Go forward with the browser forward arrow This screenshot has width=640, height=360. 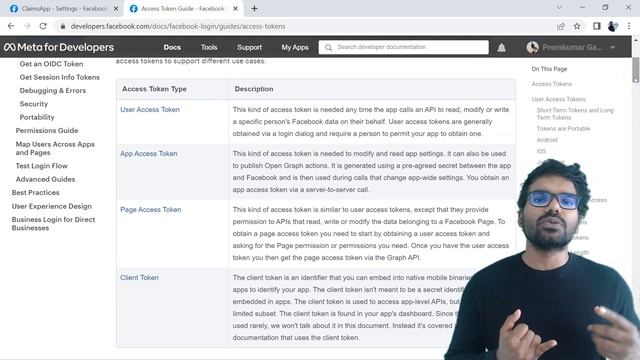[27, 26]
